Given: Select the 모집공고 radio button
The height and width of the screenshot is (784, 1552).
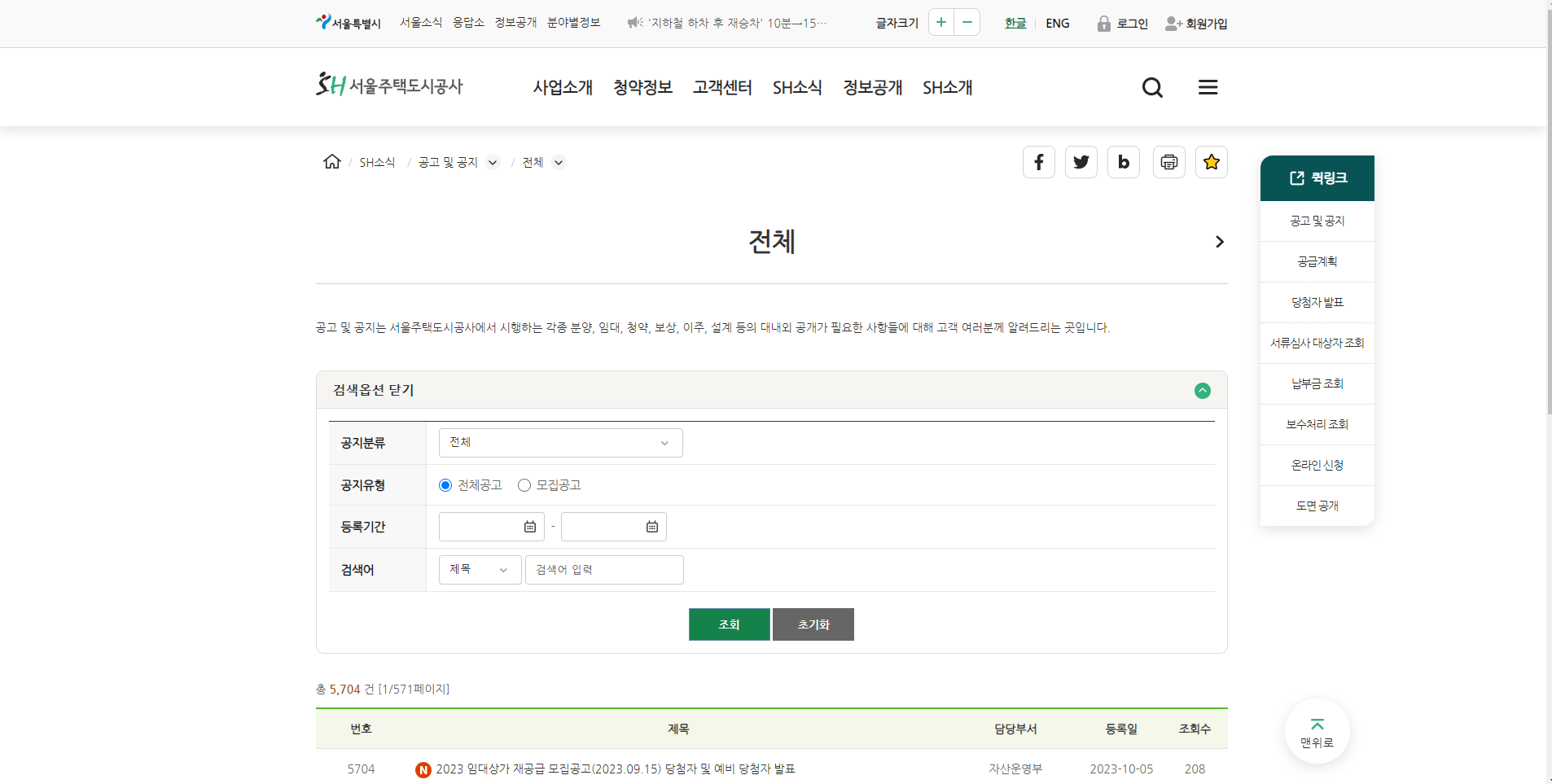Looking at the screenshot, I should 524,485.
